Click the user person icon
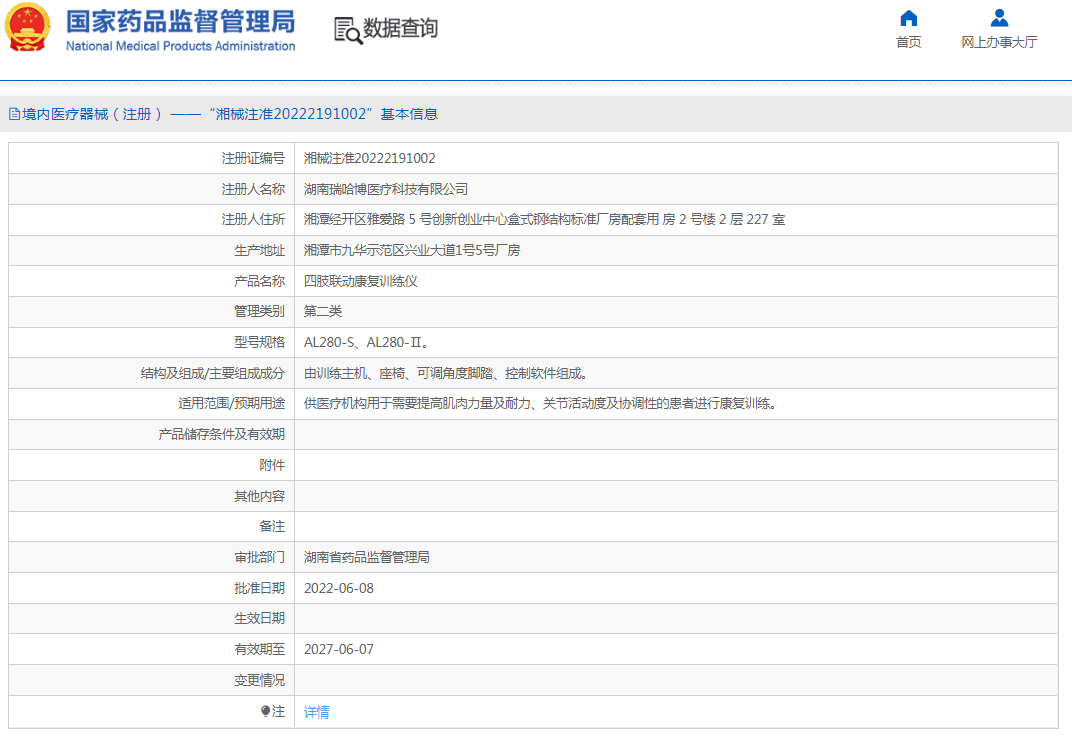This screenshot has width=1072, height=740. (999, 18)
